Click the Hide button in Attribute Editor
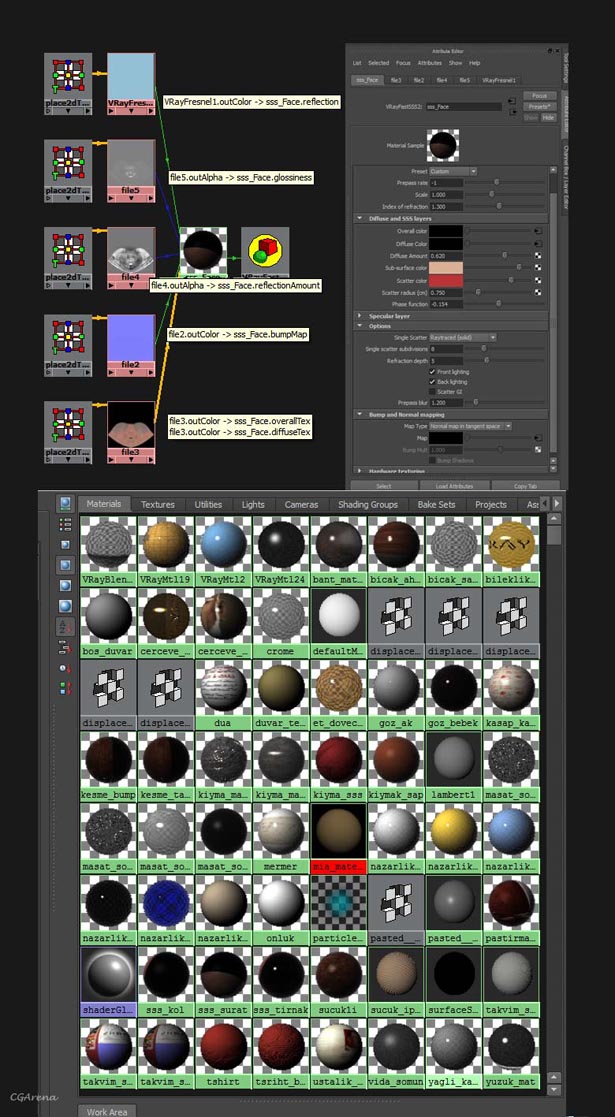Viewport: 615px width, 1117px height. pos(548,117)
